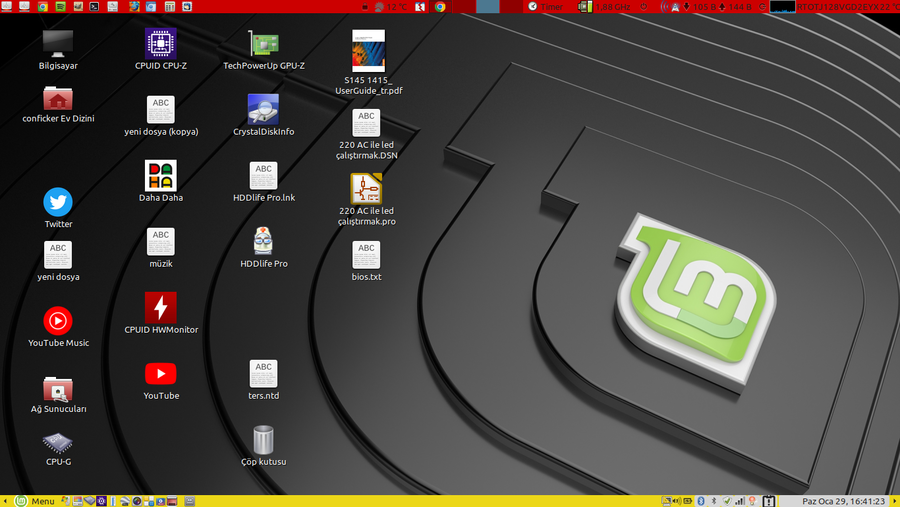Viewport: 900px width, 507px height.
Task: Select CPUID HWMonitor icon
Action: tap(160, 308)
